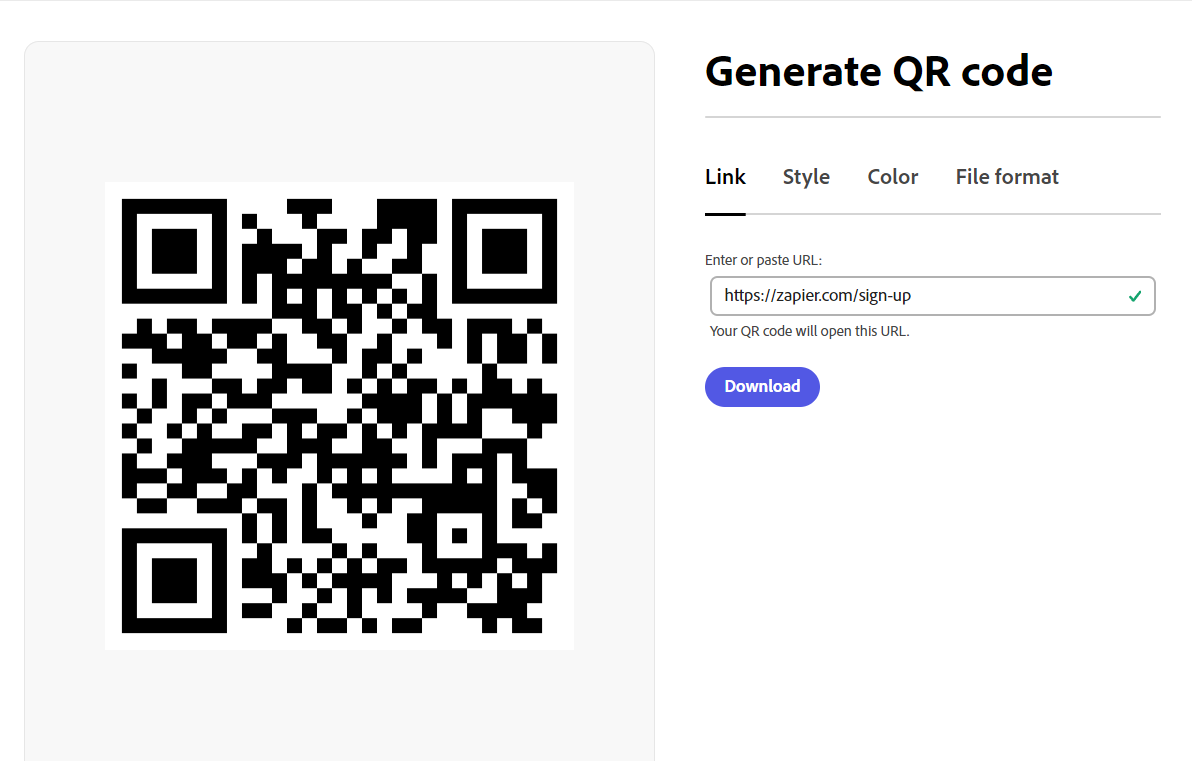
Task: Click the divider line under the heading
Action: [932, 117]
